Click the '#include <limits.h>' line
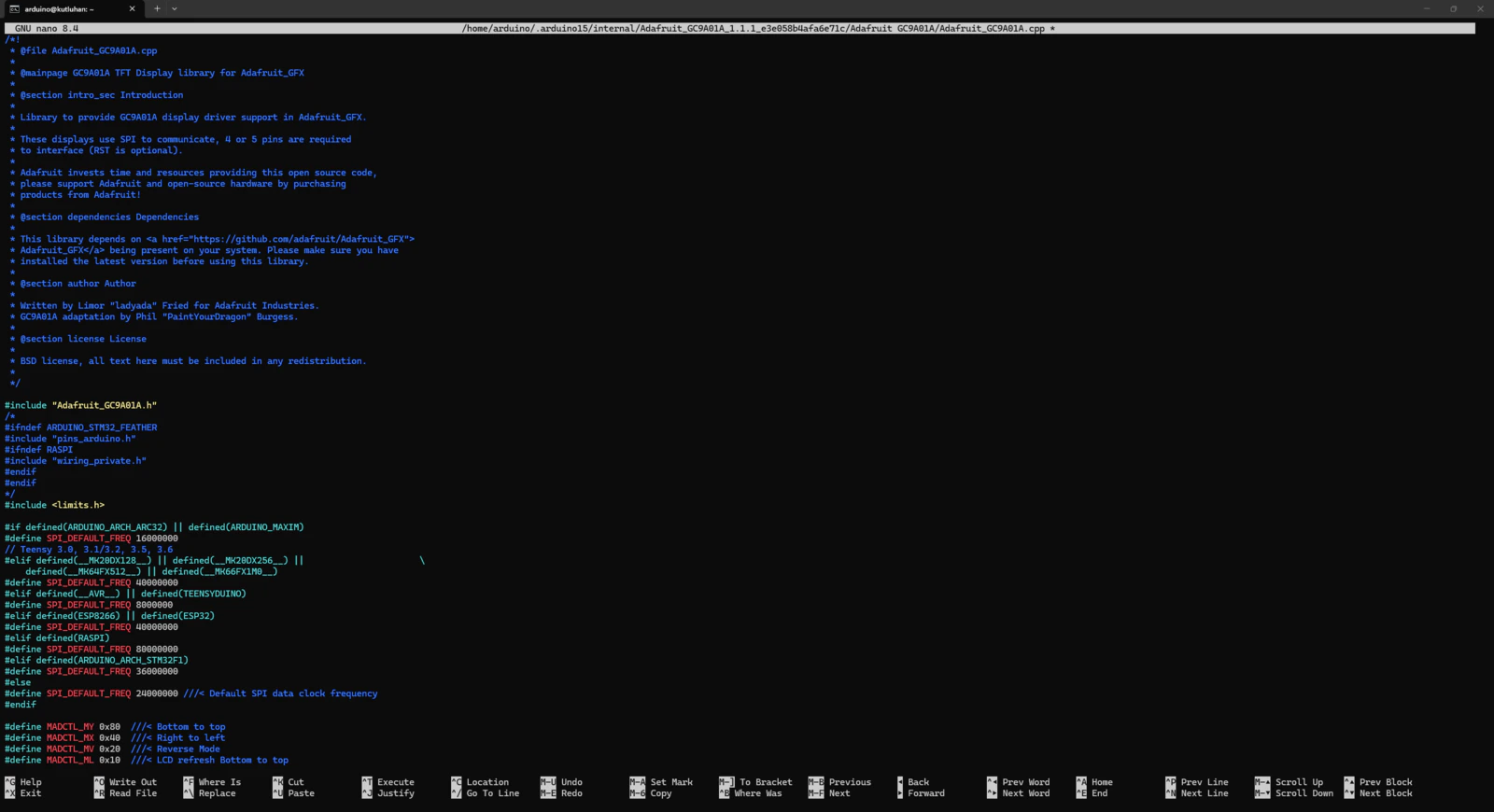Image resolution: width=1494 pixels, height=812 pixels. [x=54, y=505]
